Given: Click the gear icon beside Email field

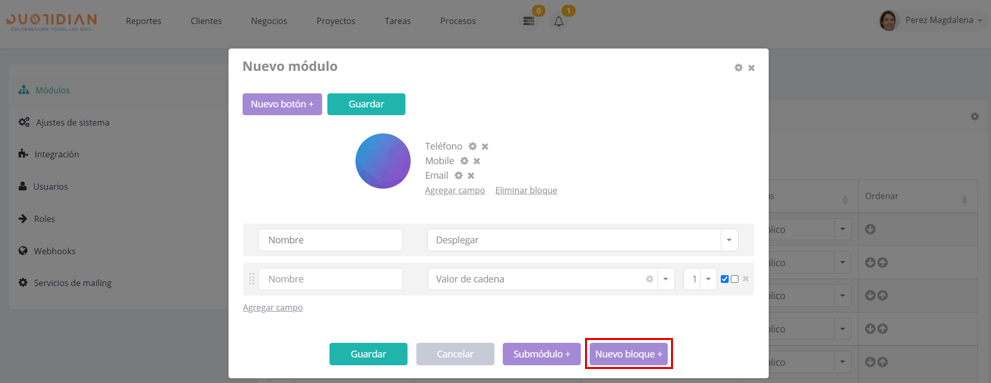Looking at the screenshot, I should [459, 175].
